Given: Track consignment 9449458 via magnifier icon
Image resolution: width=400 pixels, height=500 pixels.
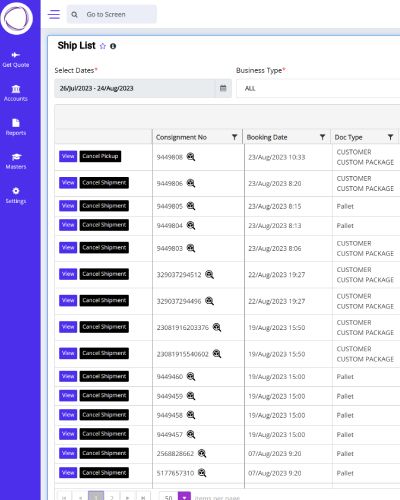Looking at the screenshot, I should pos(191,415).
